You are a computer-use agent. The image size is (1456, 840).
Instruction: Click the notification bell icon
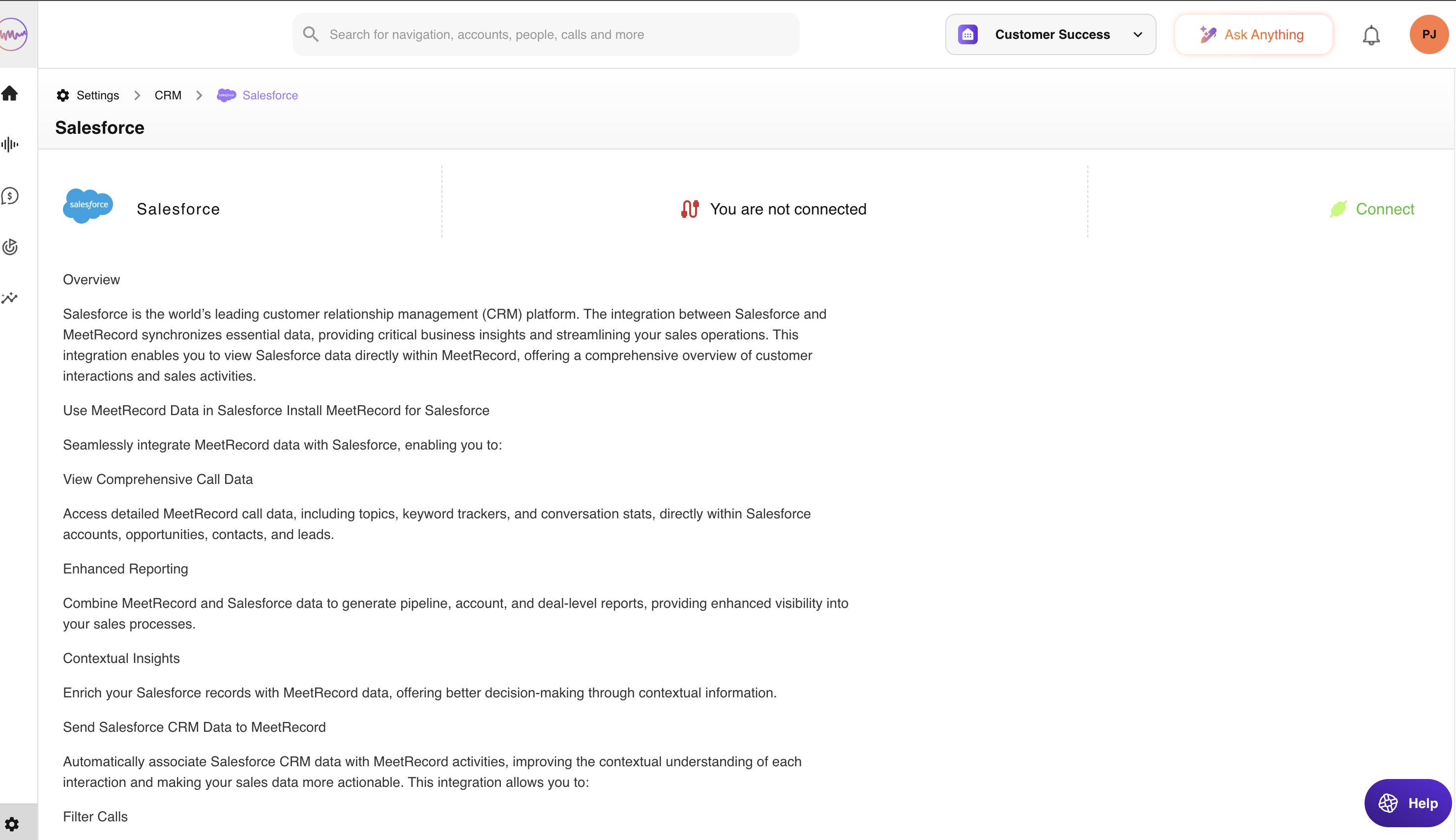pyautogui.click(x=1370, y=36)
